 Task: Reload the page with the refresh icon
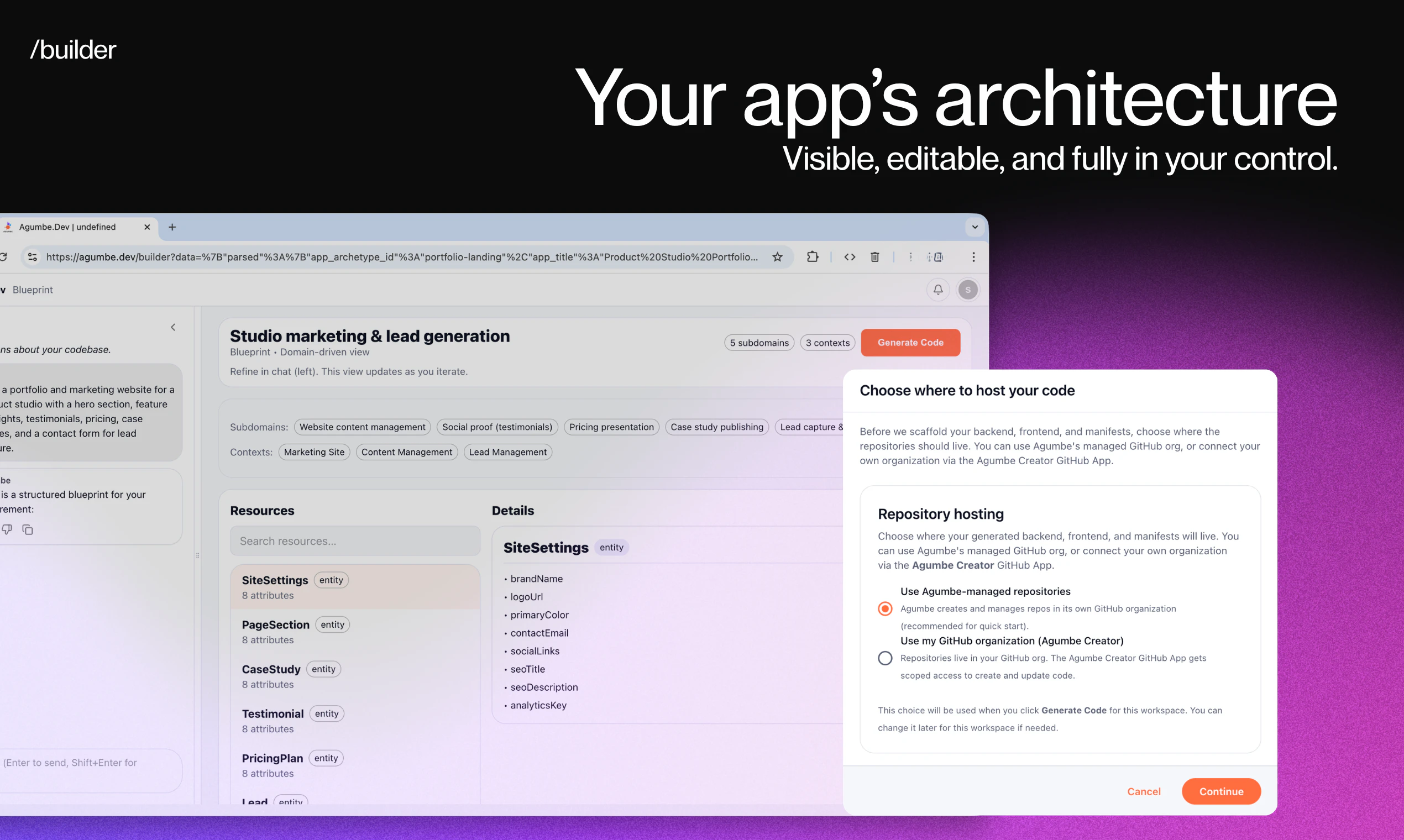(x=4, y=256)
